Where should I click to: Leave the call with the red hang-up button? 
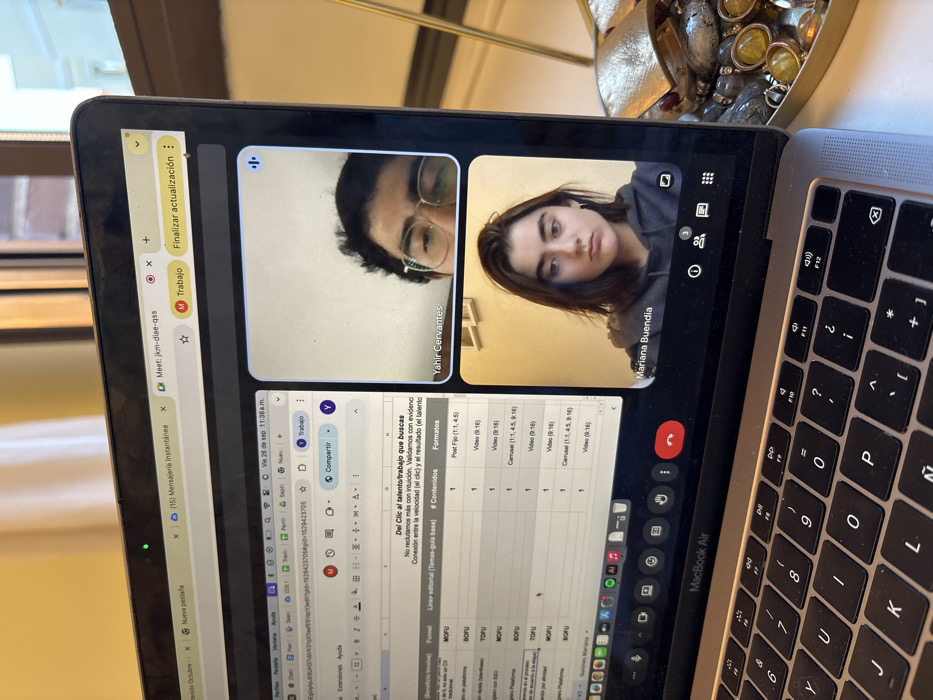(x=669, y=440)
